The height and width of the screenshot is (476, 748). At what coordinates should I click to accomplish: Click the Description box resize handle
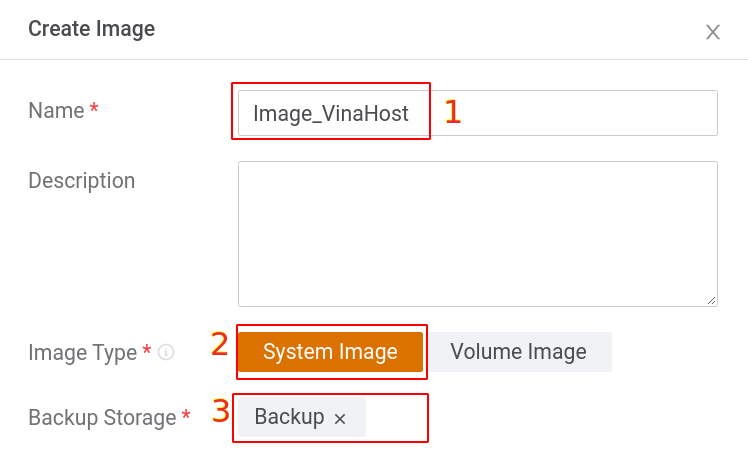tap(711, 299)
